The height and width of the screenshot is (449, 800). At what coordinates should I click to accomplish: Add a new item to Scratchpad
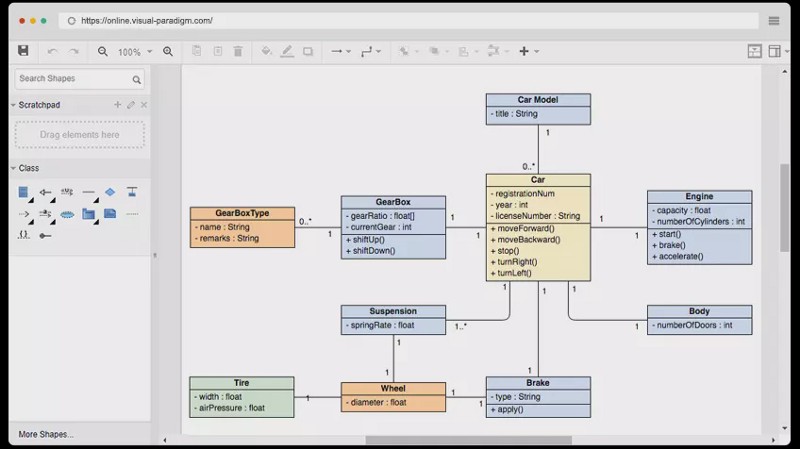click(x=117, y=105)
